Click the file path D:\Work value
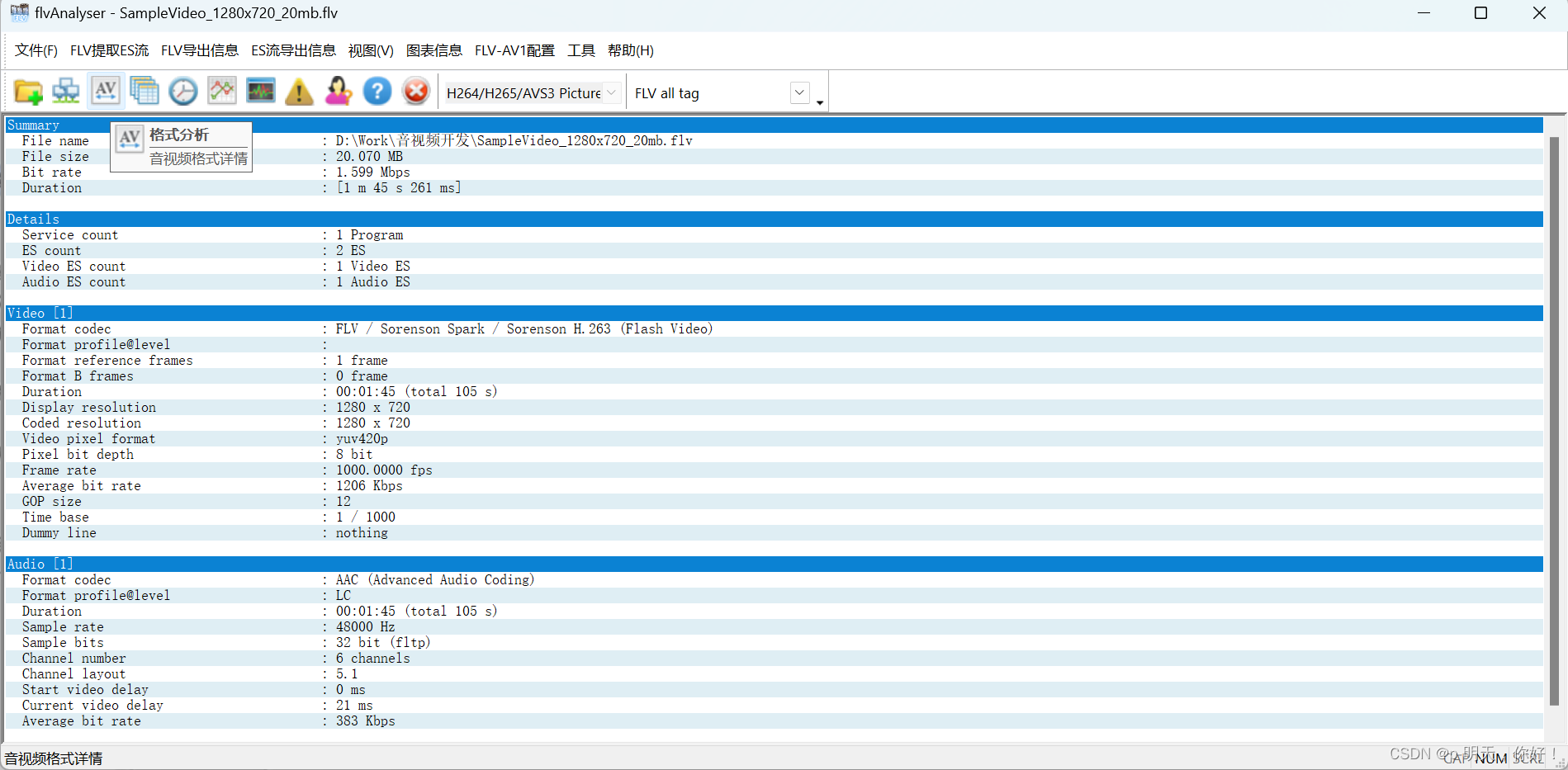This screenshot has height=770, width=1568. click(514, 140)
